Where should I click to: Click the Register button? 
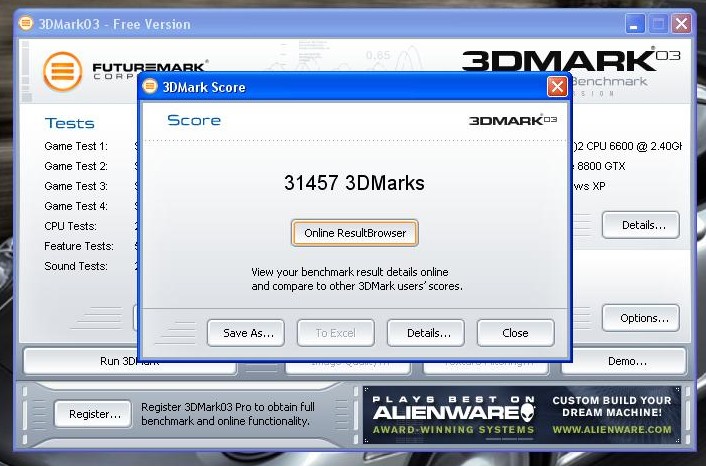tap(93, 414)
